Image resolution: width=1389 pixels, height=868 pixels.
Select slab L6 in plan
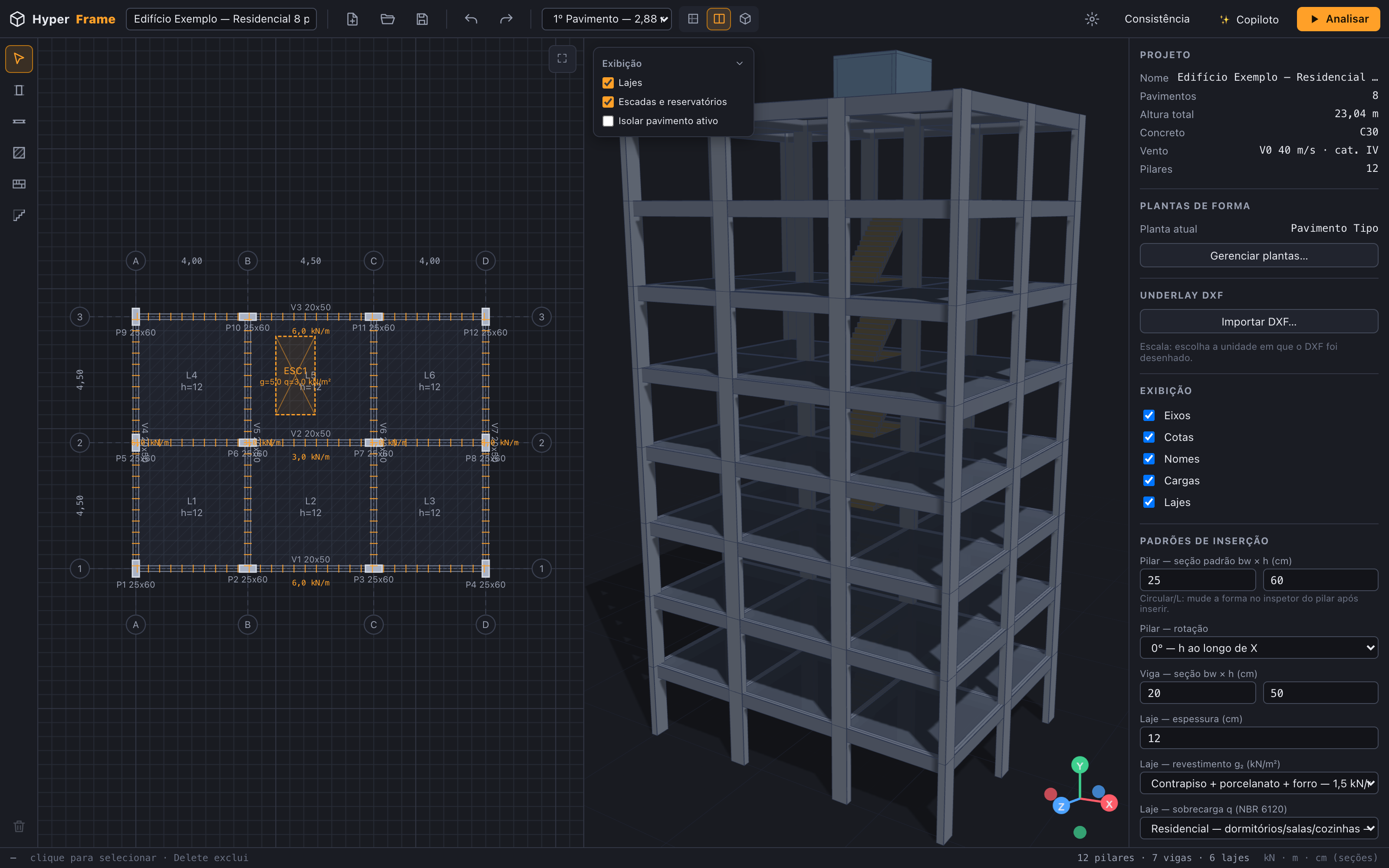(429, 381)
